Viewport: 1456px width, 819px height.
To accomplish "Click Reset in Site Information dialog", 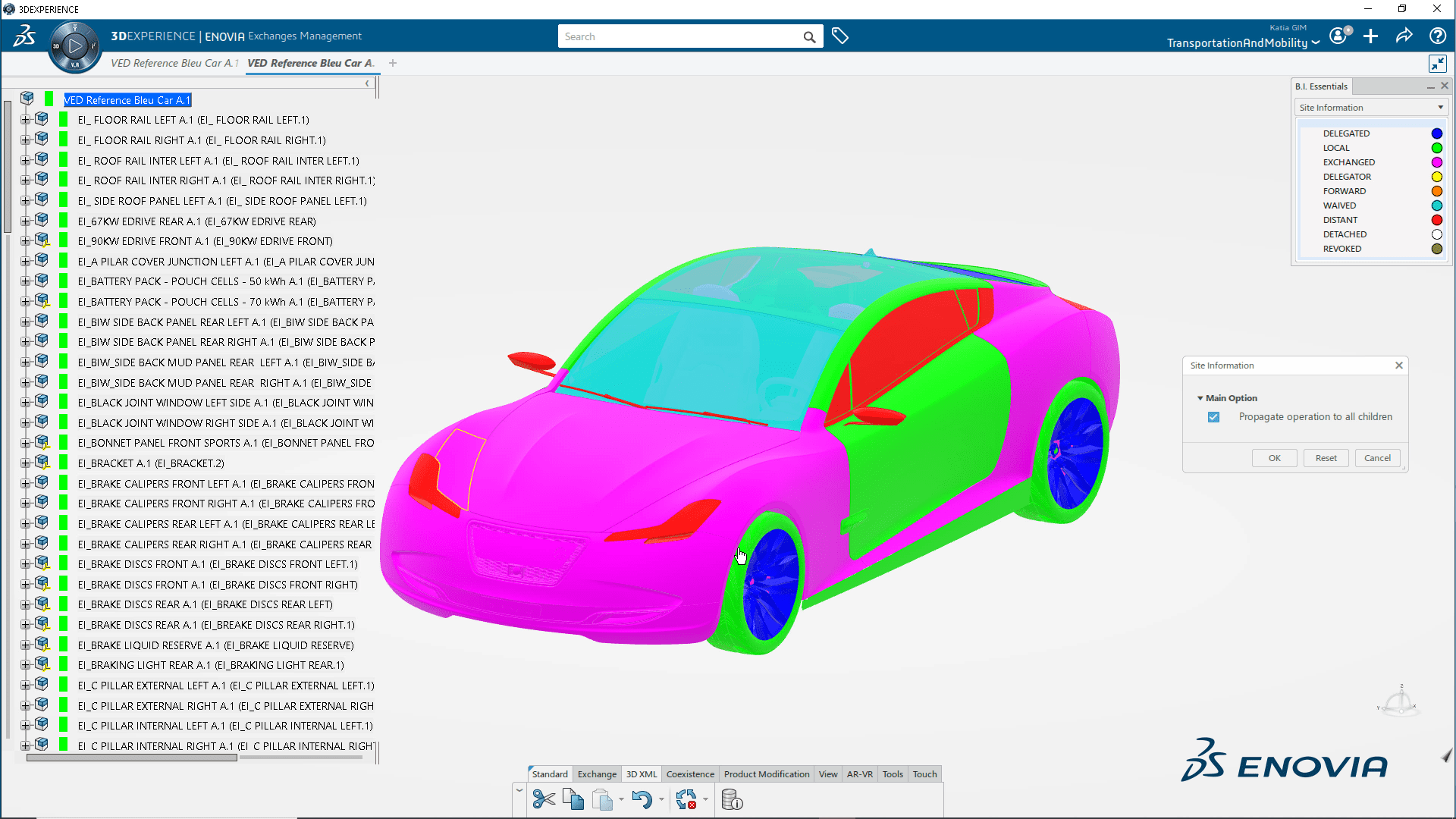I will (1326, 458).
